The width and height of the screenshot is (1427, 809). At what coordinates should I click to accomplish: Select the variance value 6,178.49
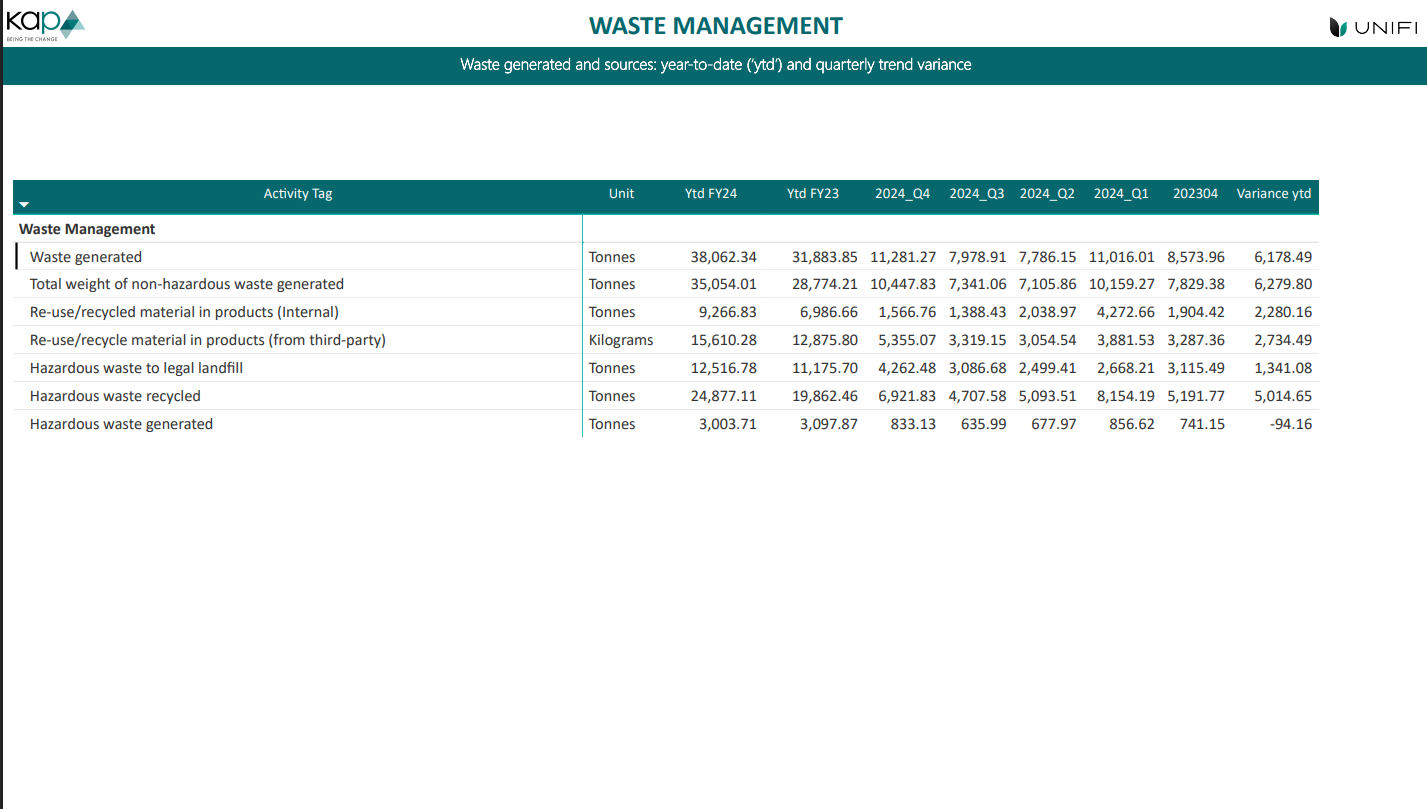coord(1283,257)
